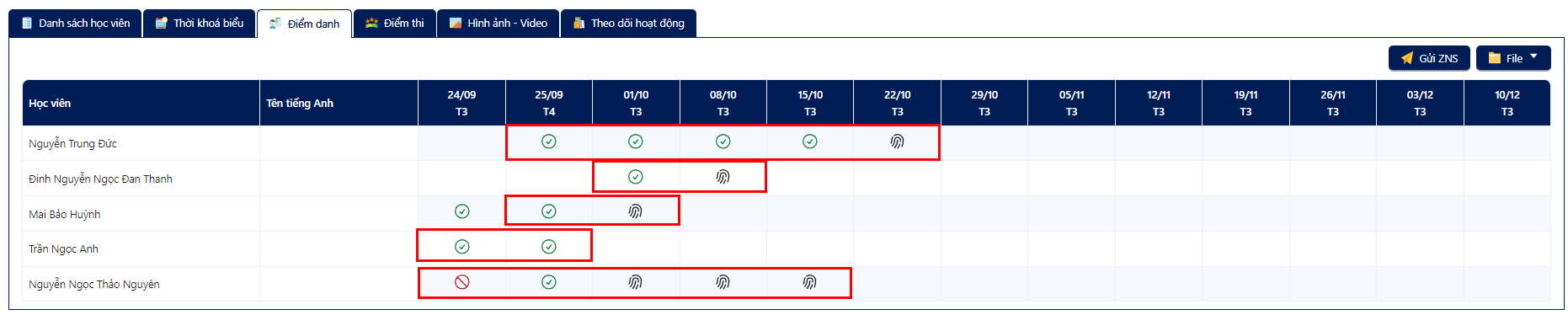Viewport: 1568px width, 315px height.
Task: Toggle attendance check for Trần Ngọc Anh 24/09
Action: click(461, 247)
